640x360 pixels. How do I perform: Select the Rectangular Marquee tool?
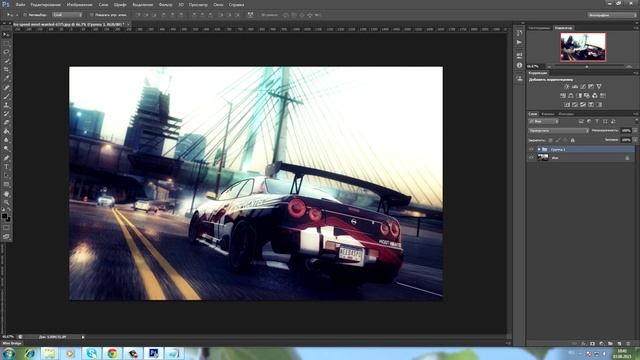point(6,43)
